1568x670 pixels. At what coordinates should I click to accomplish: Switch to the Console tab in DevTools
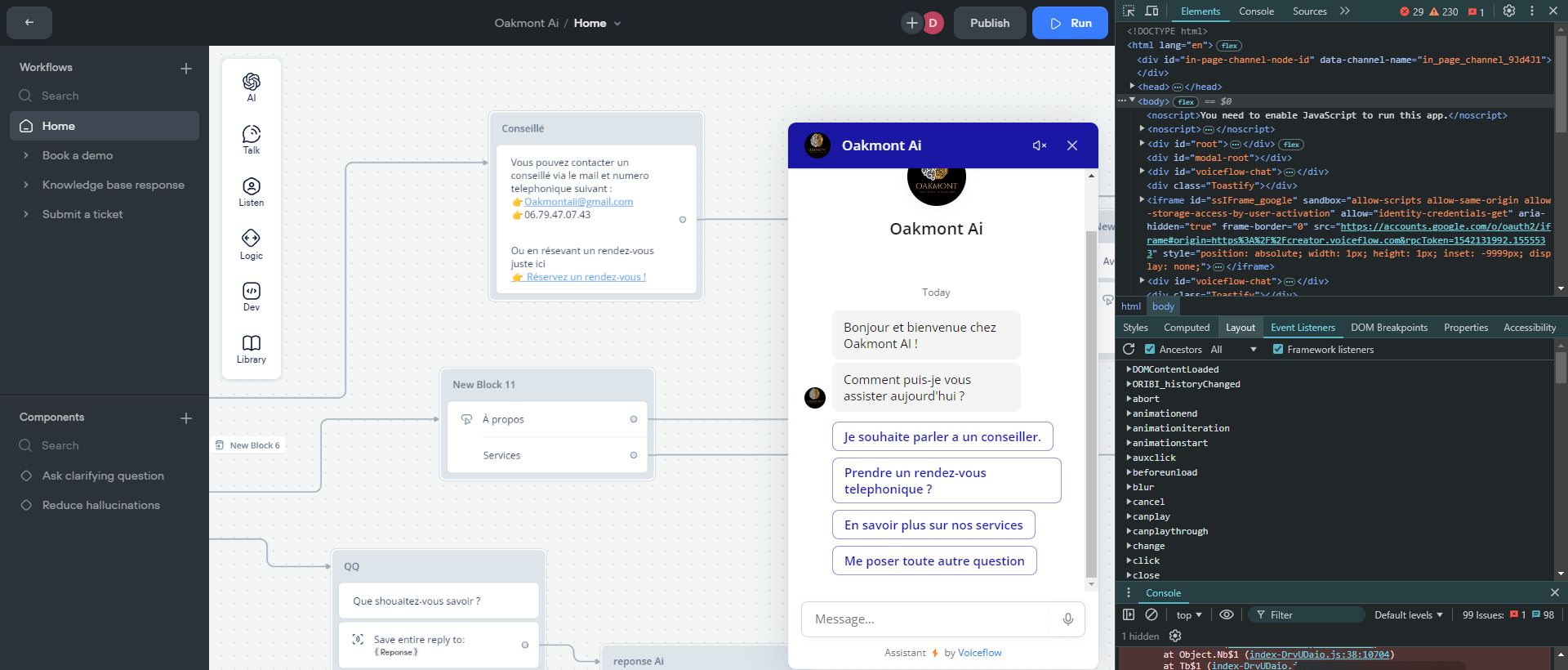point(1256,11)
